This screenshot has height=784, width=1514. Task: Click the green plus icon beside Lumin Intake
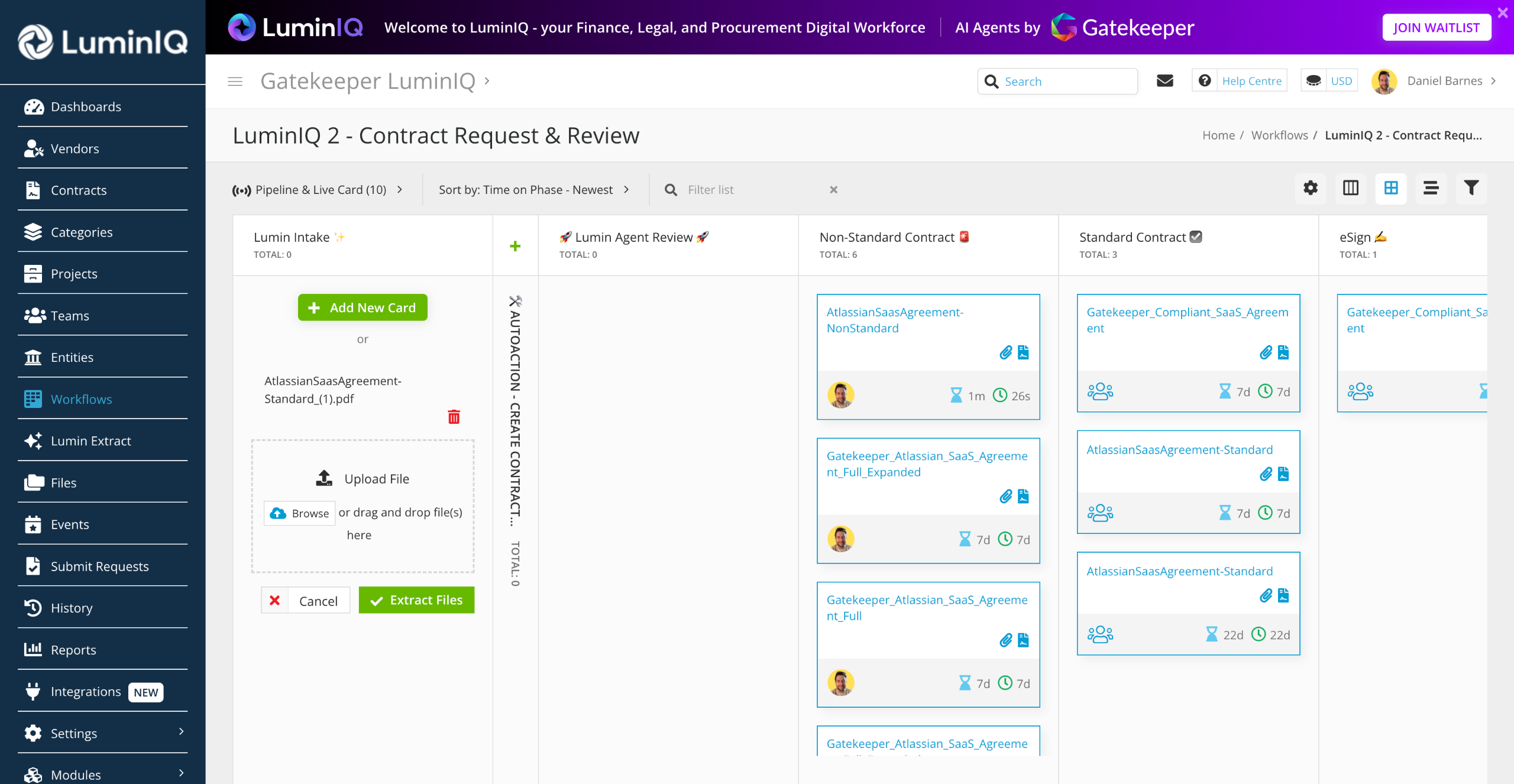coord(515,246)
